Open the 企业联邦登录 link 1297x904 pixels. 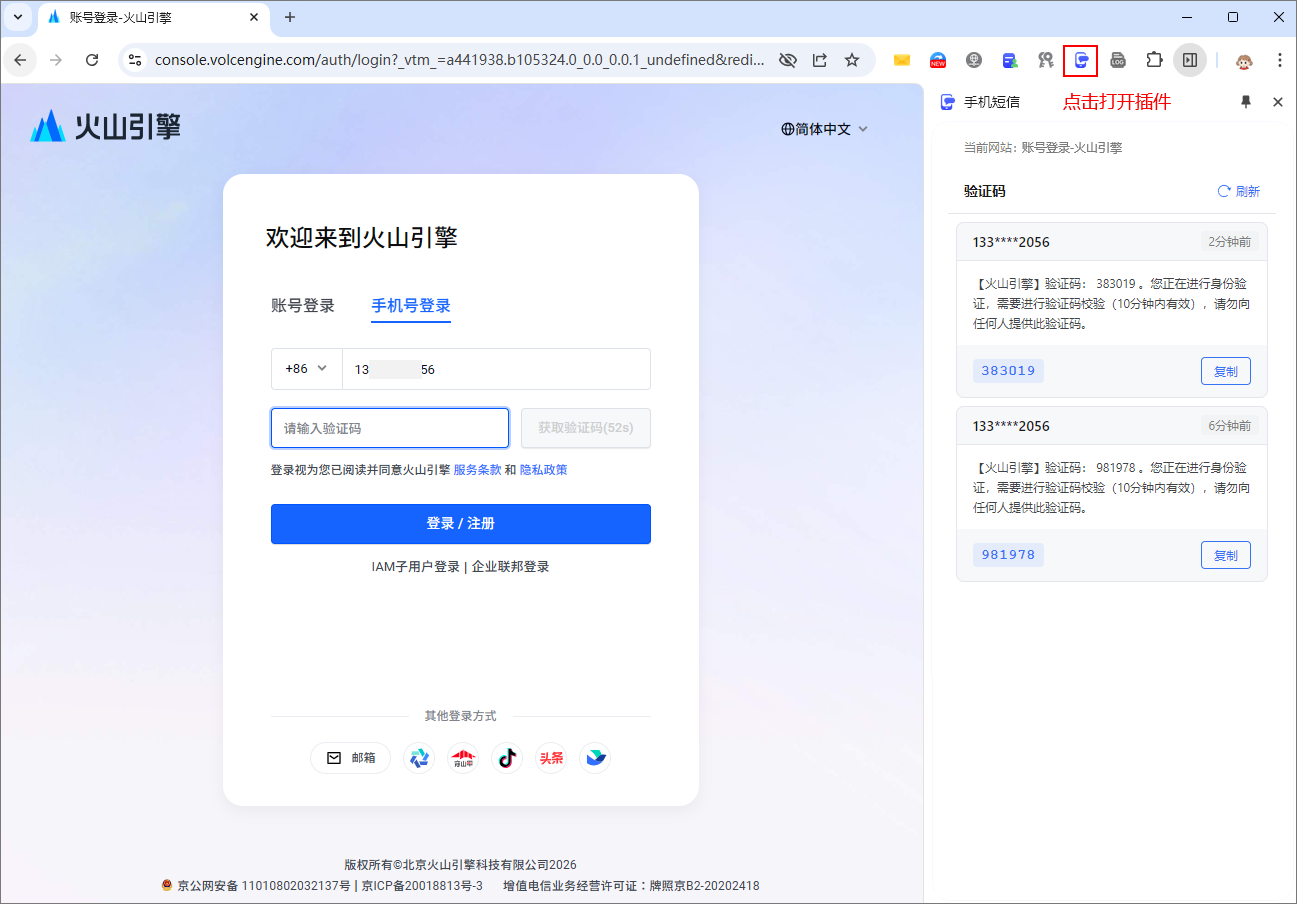click(511, 567)
